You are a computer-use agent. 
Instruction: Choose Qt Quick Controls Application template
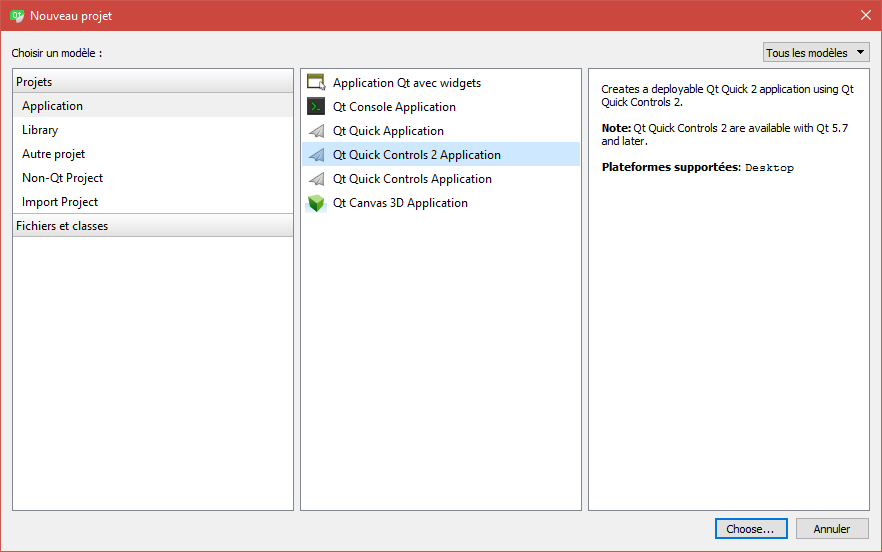point(441,179)
